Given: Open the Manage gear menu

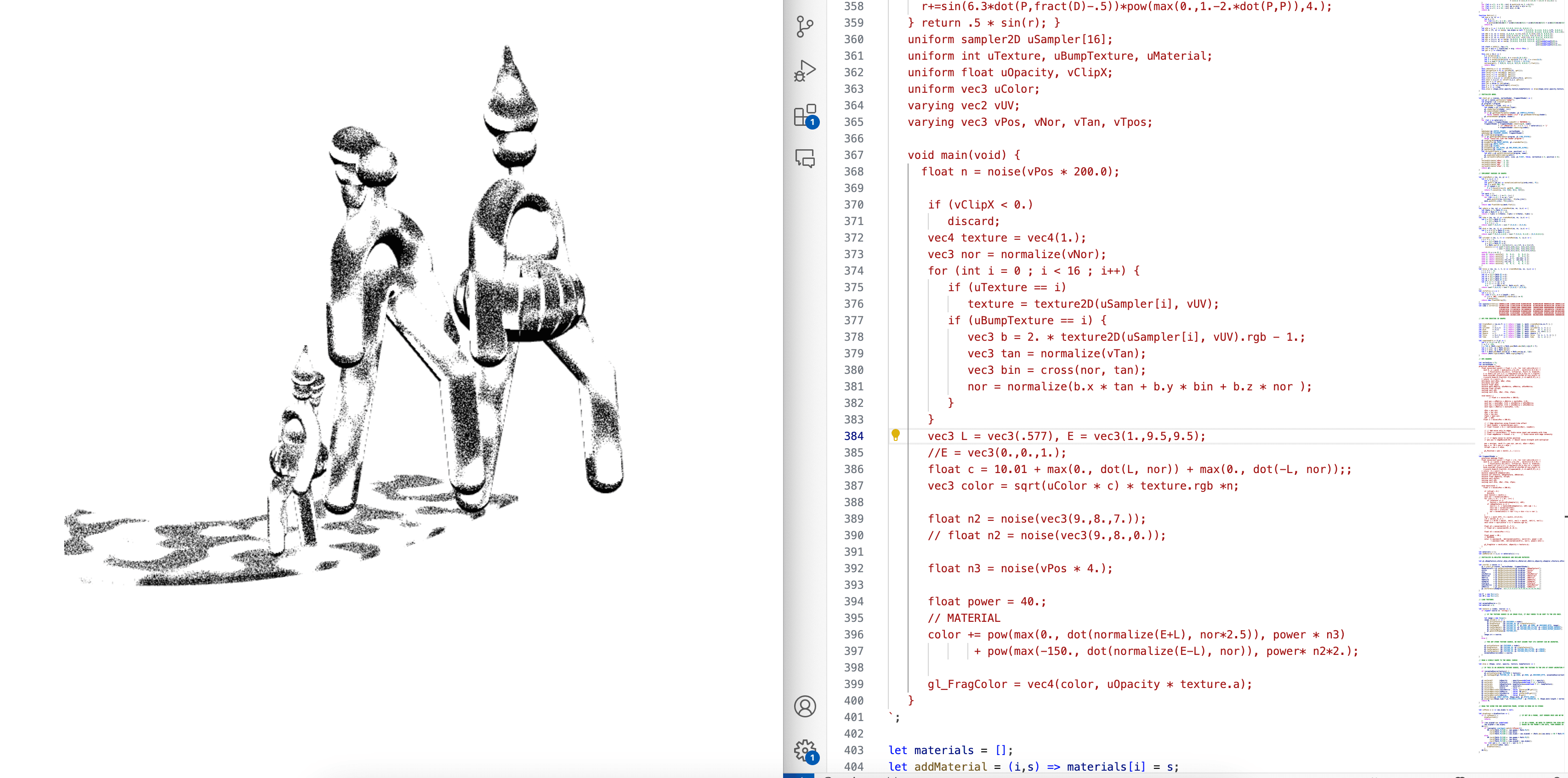Looking at the screenshot, I should click(804, 750).
